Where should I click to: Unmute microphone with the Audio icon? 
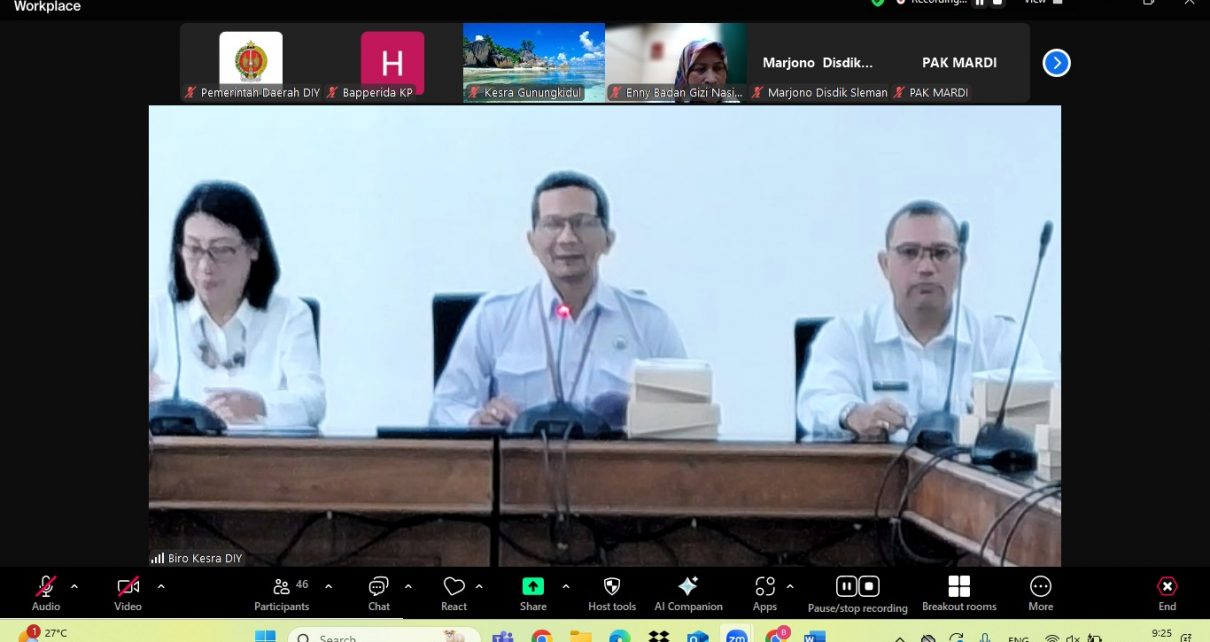(x=46, y=587)
